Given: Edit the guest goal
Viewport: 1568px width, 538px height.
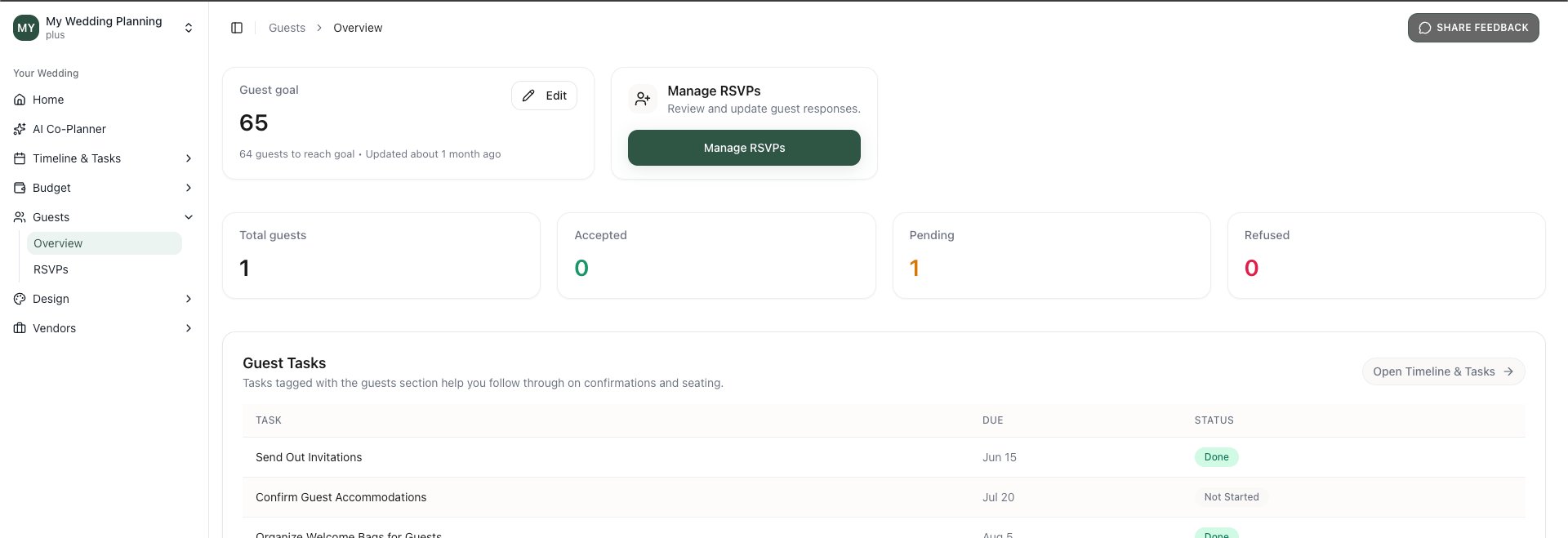Looking at the screenshot, I should [x=544, y=96].
